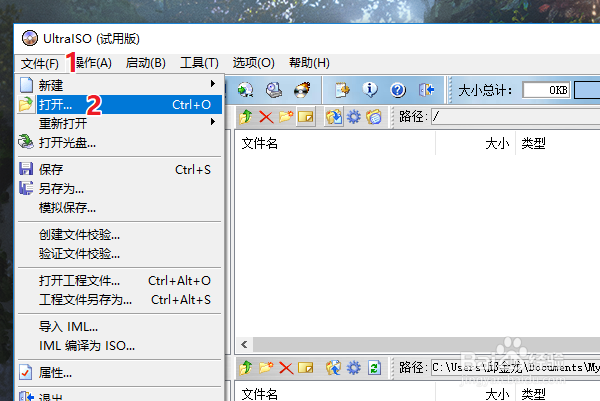The height and width of the screenshot is (401, 600).
Task: Select 创建文件校验... menu entry
Action: coord(119,235)
